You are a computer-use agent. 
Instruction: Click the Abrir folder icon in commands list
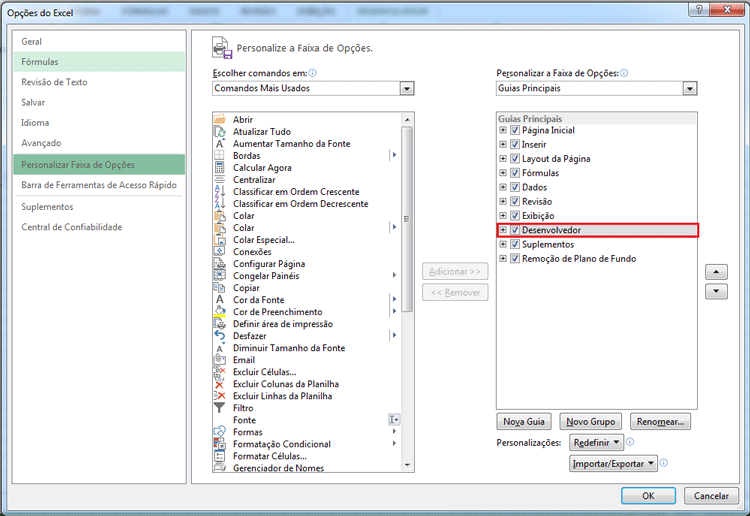(x=220, y=120)
